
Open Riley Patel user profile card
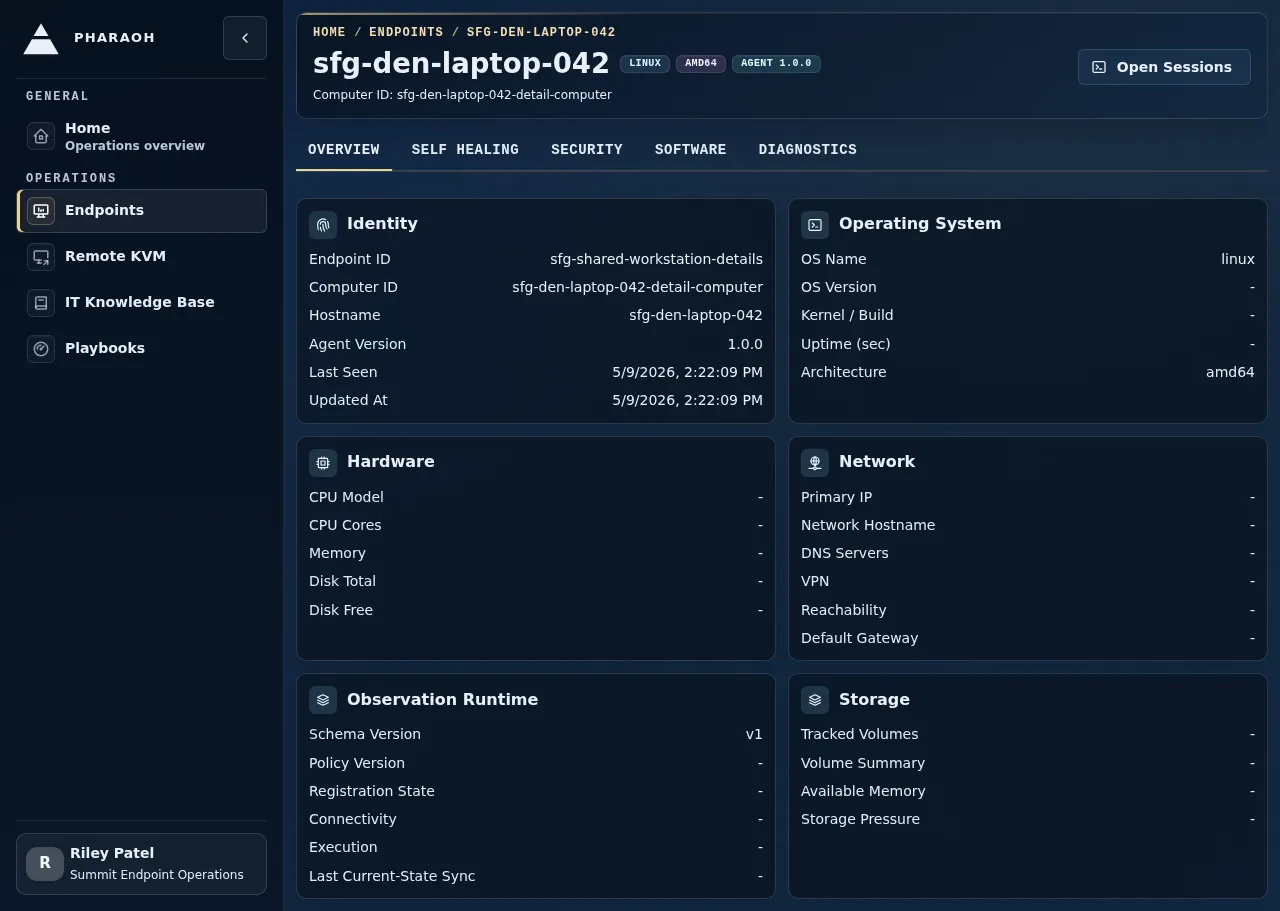pos(142,864)
